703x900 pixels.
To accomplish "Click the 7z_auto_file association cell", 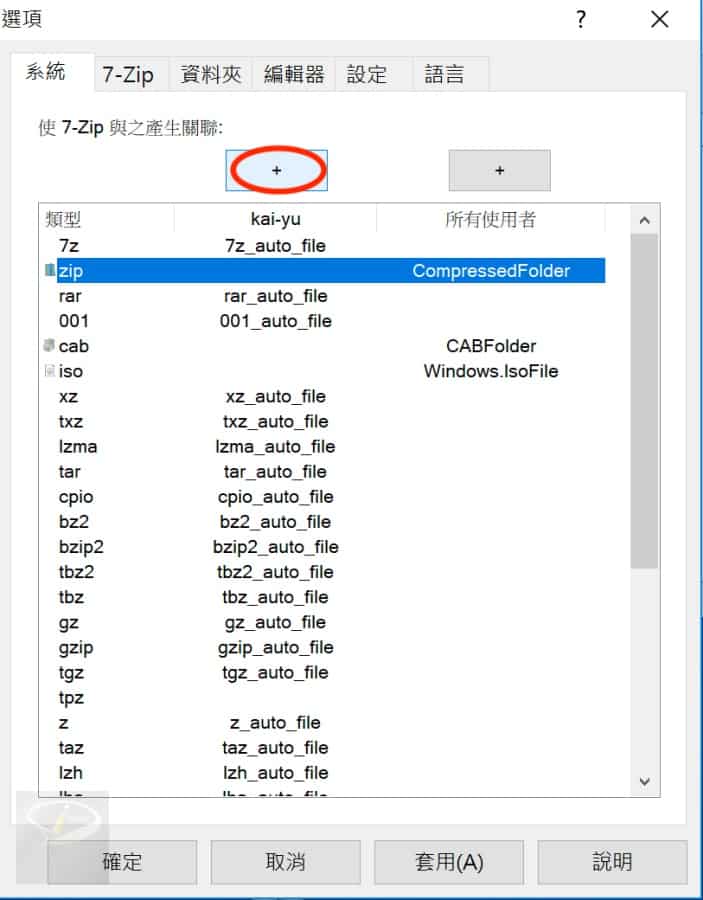I will click(275, 246).
